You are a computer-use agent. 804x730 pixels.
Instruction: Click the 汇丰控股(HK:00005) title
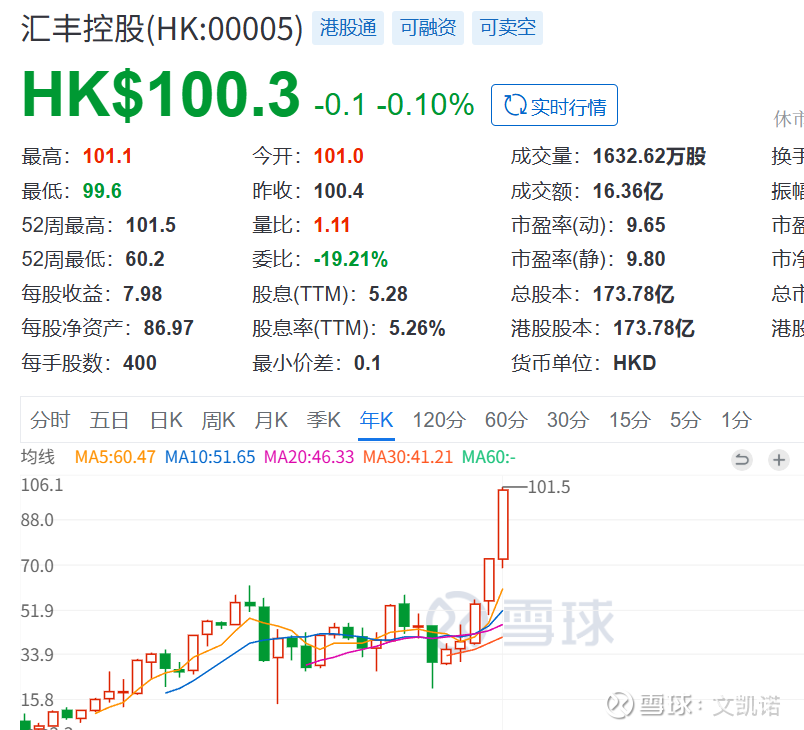click(162, 29)
